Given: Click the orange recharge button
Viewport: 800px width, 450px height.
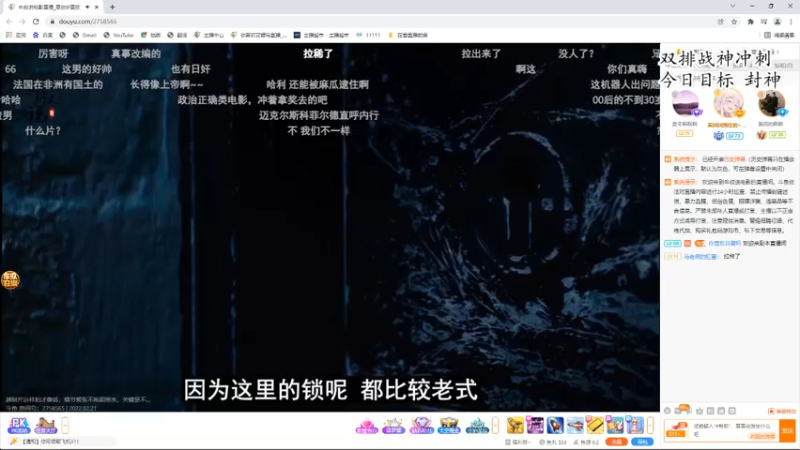Looking at the screenshot, I should point(616,442).
